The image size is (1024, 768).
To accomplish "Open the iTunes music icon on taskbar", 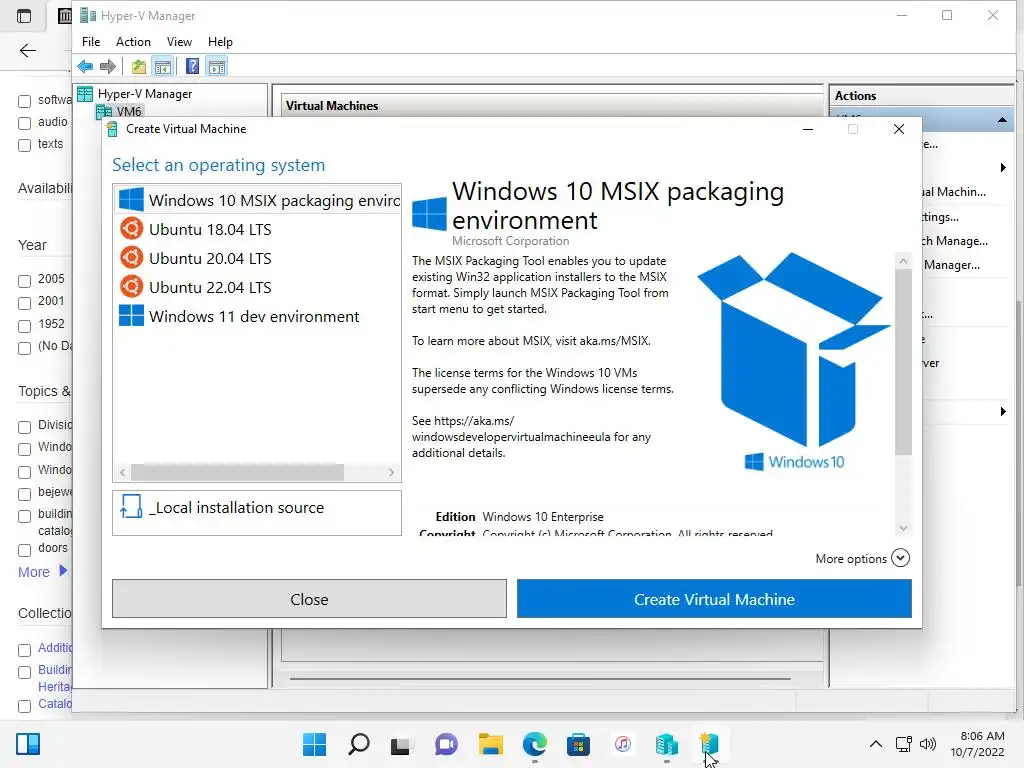I will coord(622,744).
